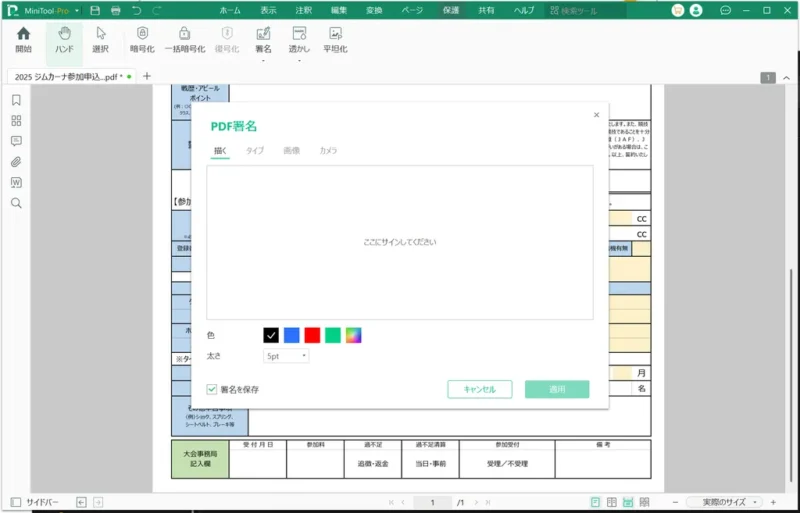Open the attachments paperclip panel

[16, 162]
